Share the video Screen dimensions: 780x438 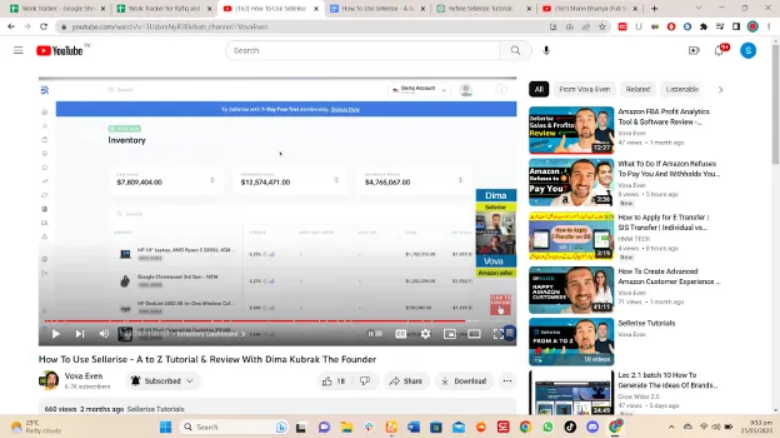(x=406, y=381)
